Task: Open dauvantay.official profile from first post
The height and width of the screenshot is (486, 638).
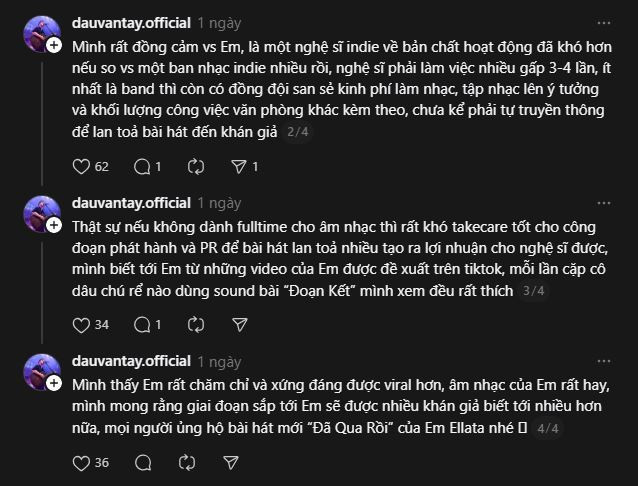Action: [x=130, y=21]
